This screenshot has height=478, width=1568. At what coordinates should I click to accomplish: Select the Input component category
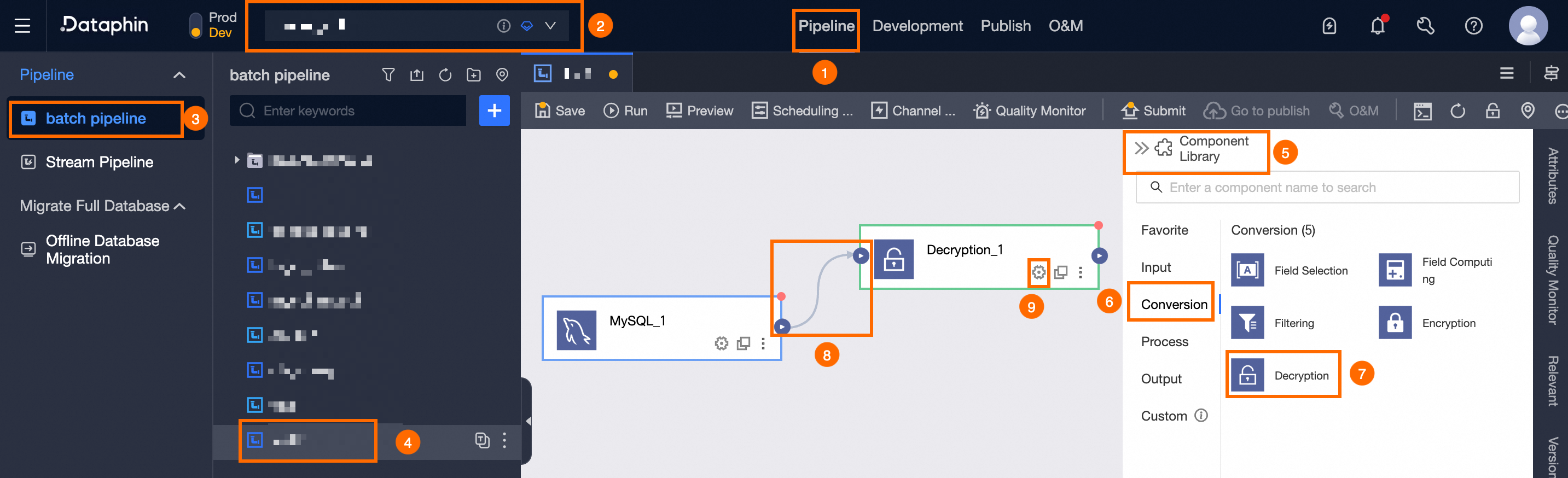pyautogui.click(x=1156, y=267)
